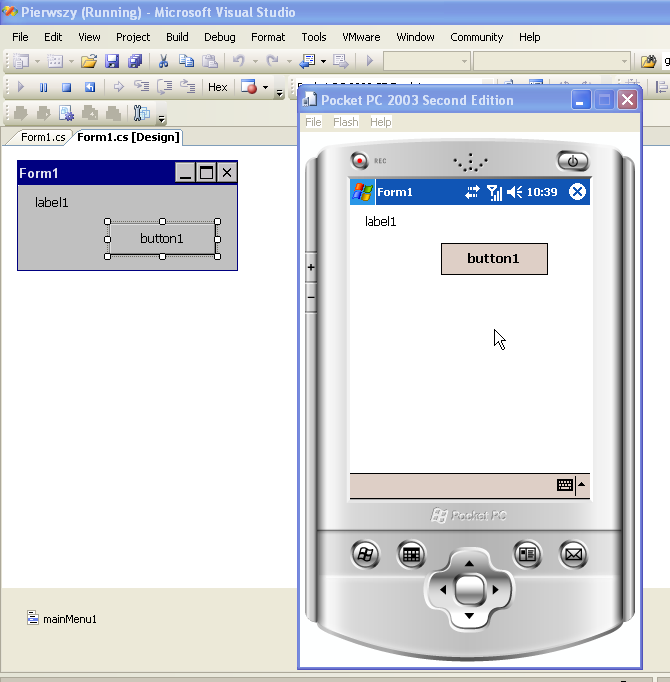Open the Navigate Backward dropdown arrow
Viewport: 670px width, 682px height.
click(323, 61)
